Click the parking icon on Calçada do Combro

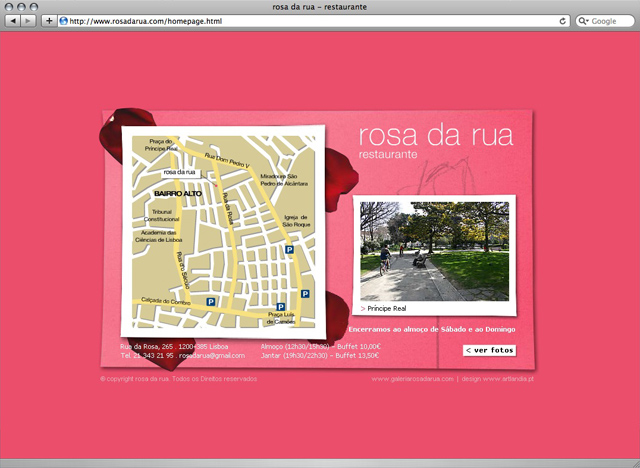[x=211, y=302]
